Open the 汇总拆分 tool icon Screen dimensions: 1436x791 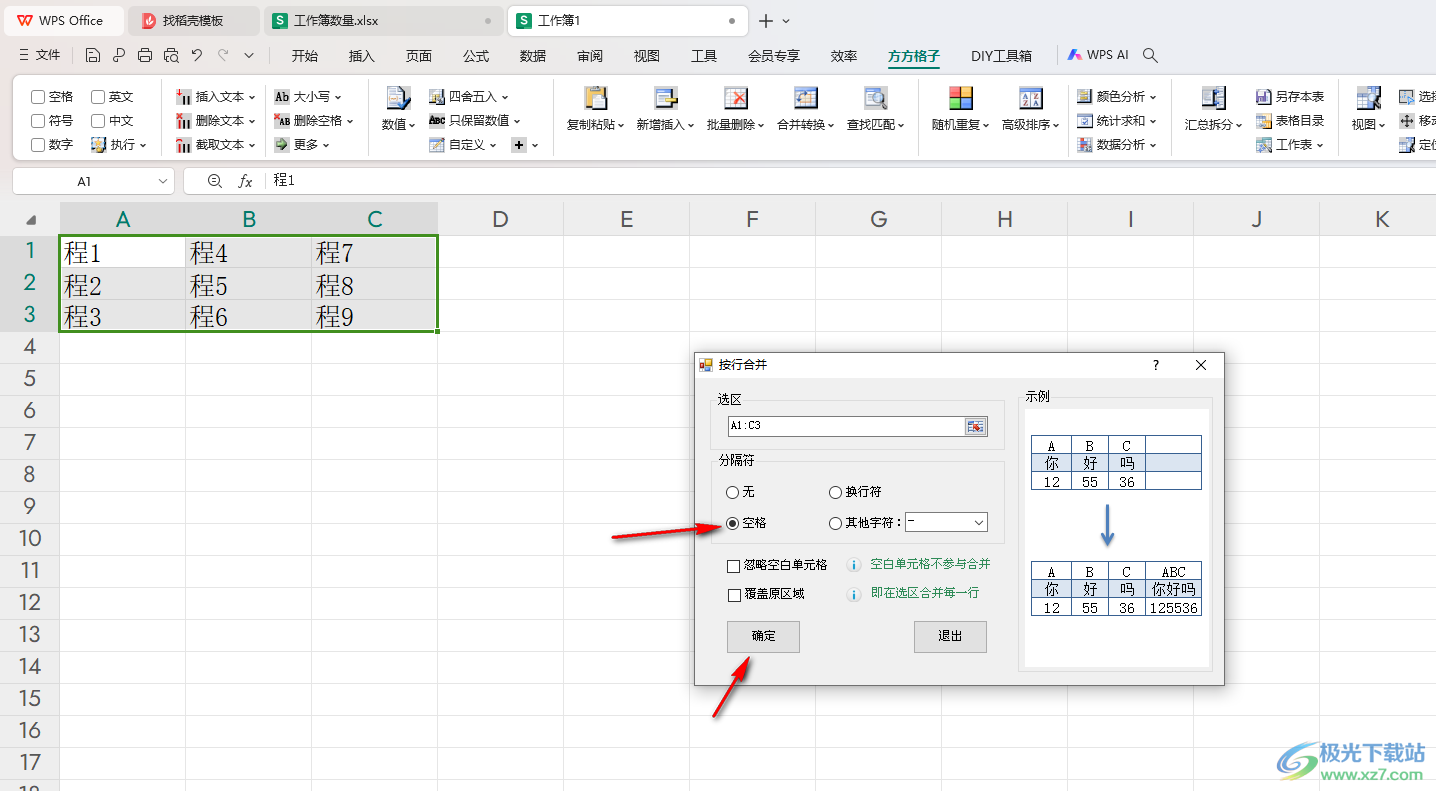click(1214, 98)
